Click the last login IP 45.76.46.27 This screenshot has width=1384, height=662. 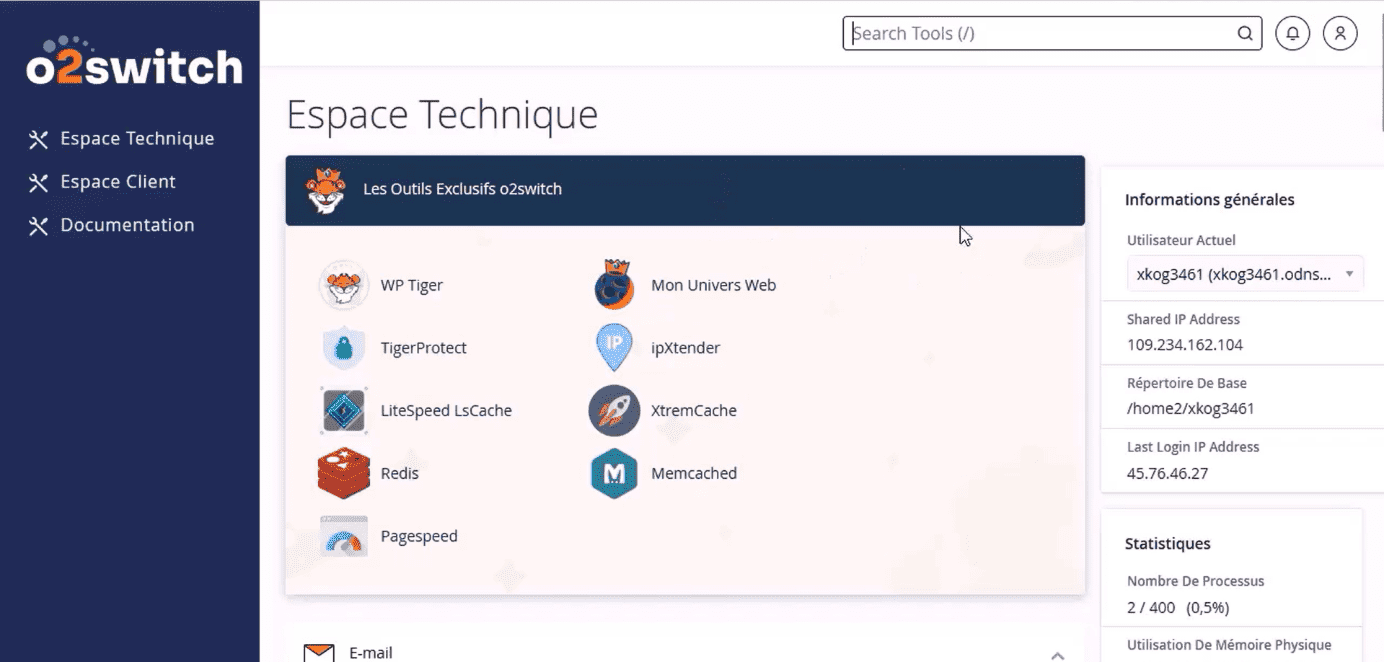pyautogui.click(x=1167, y=473)
